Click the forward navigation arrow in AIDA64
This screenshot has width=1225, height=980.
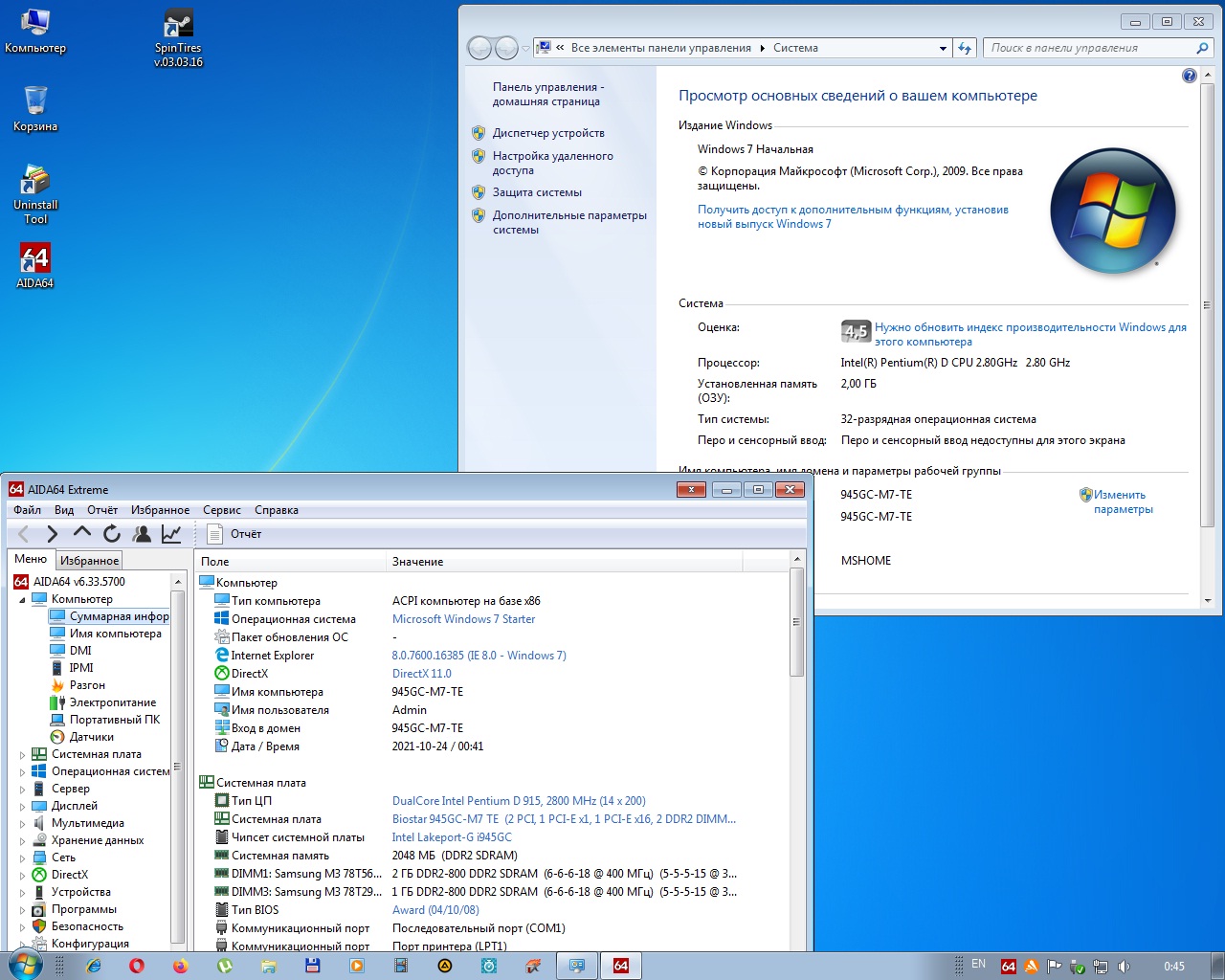53,534
